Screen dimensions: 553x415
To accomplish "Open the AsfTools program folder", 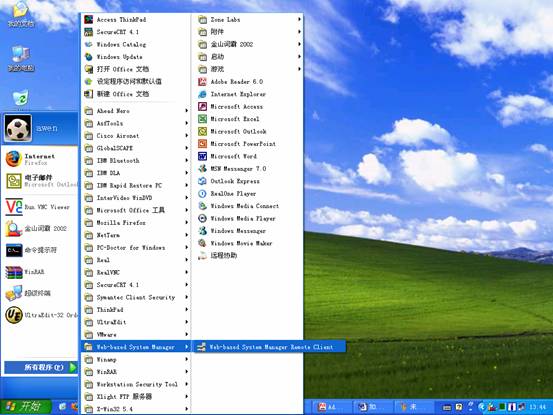I will coord(136,123).
